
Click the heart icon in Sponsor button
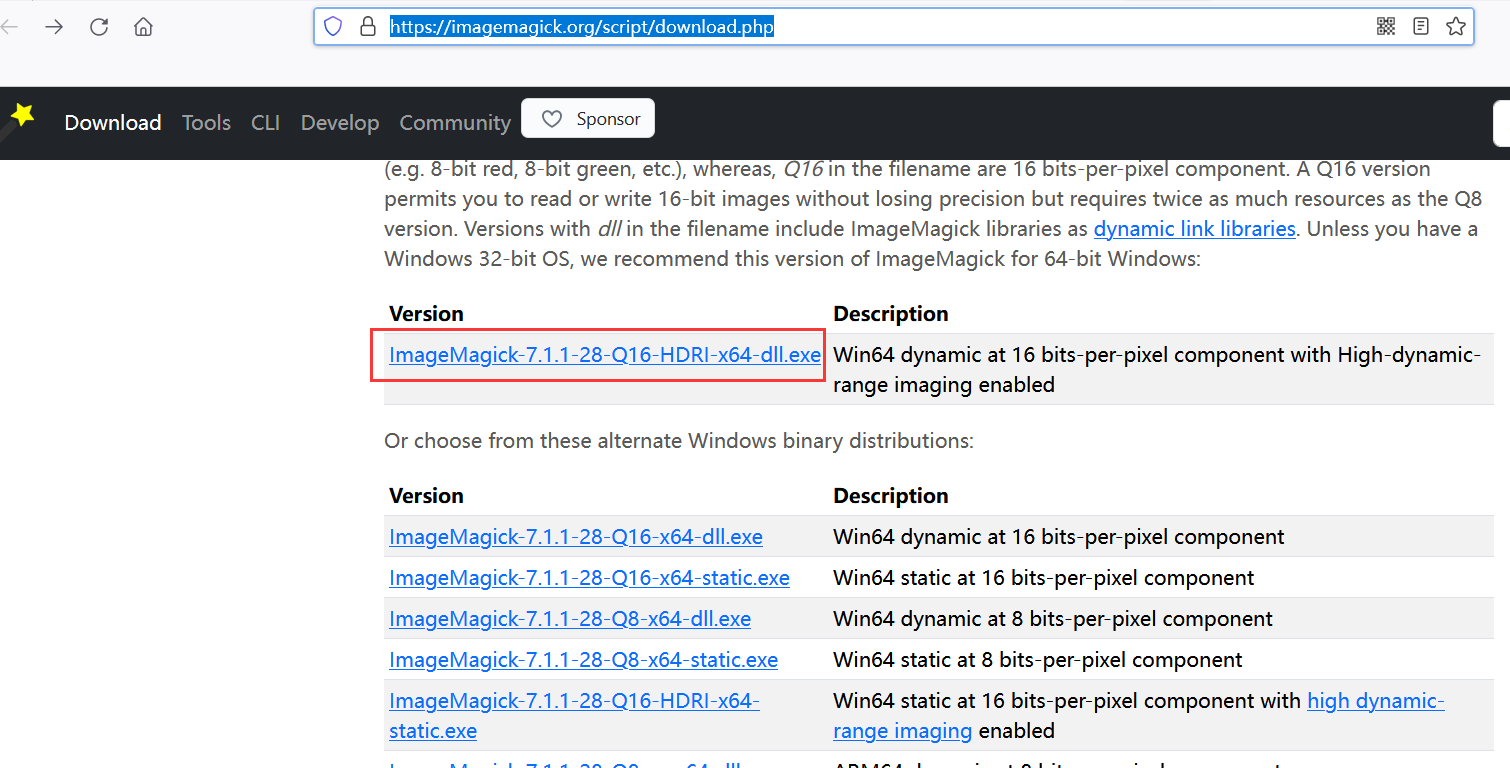[551, 119]
